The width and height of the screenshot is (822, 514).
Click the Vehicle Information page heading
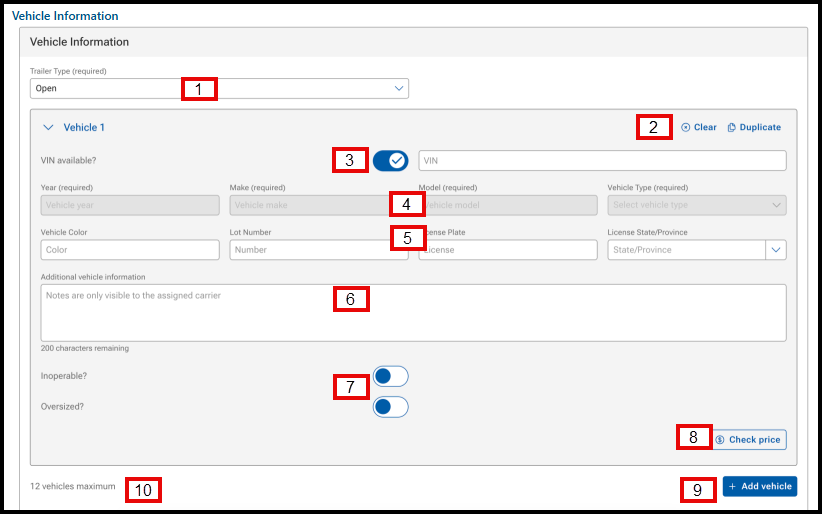pyautogui.click(x=65, y=16)
